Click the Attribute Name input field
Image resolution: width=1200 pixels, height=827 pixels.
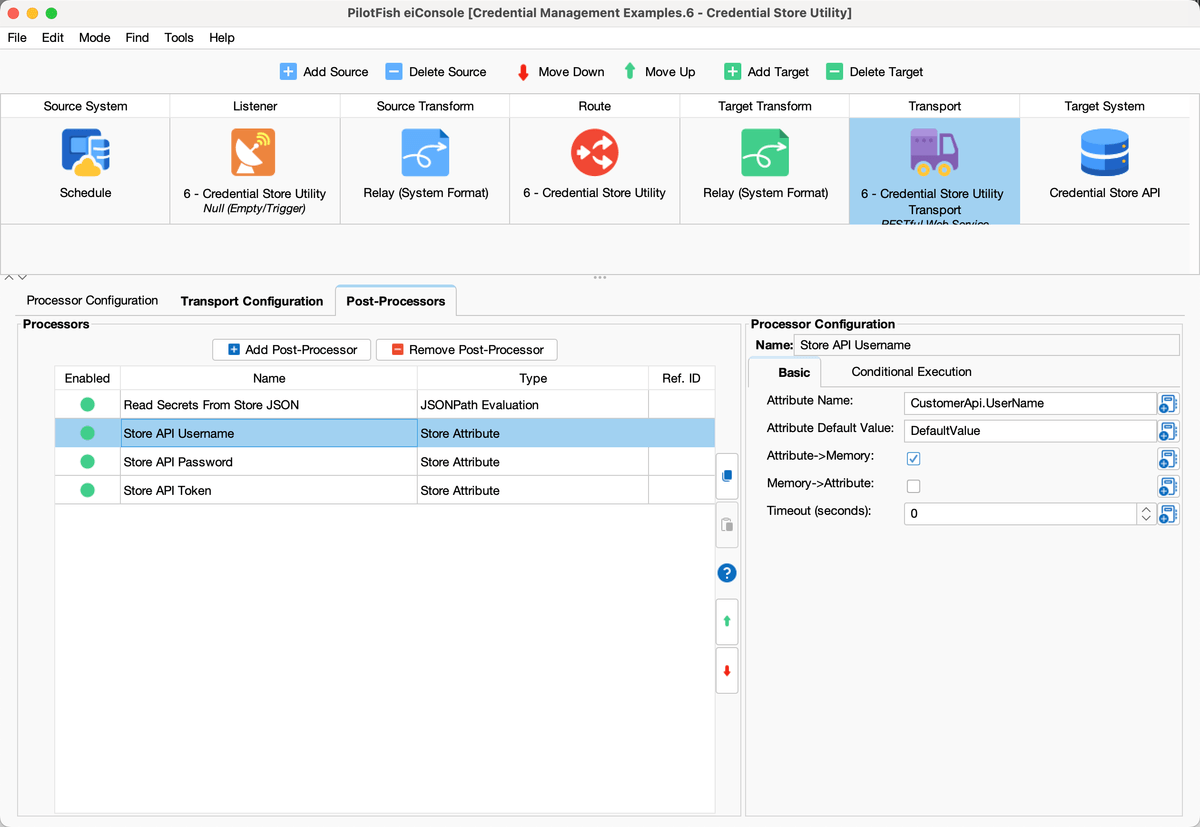pyautogui.click(x=1030, y=403)
